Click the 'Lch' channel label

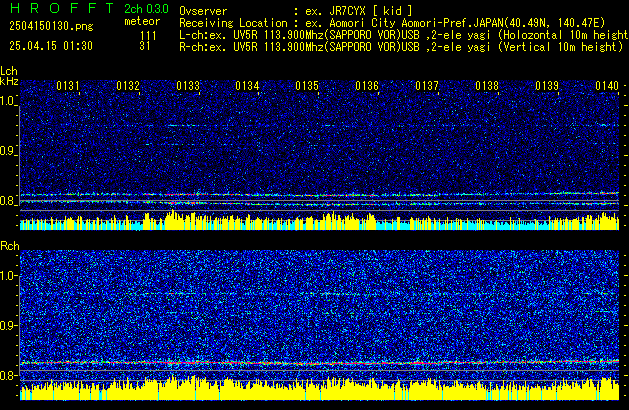pos(9,71)
